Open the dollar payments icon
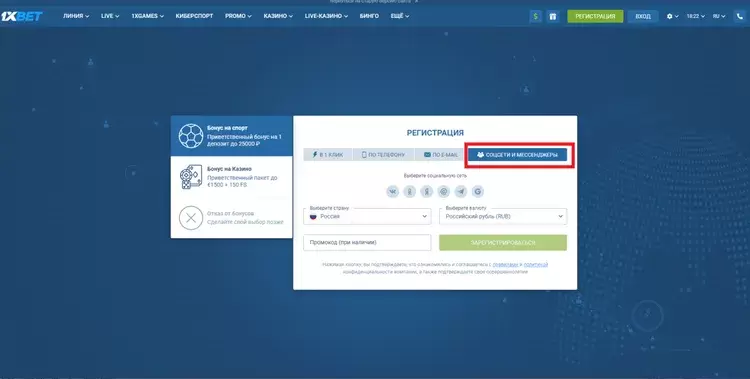This screenshot has width=750, height=379. (535, 16)
